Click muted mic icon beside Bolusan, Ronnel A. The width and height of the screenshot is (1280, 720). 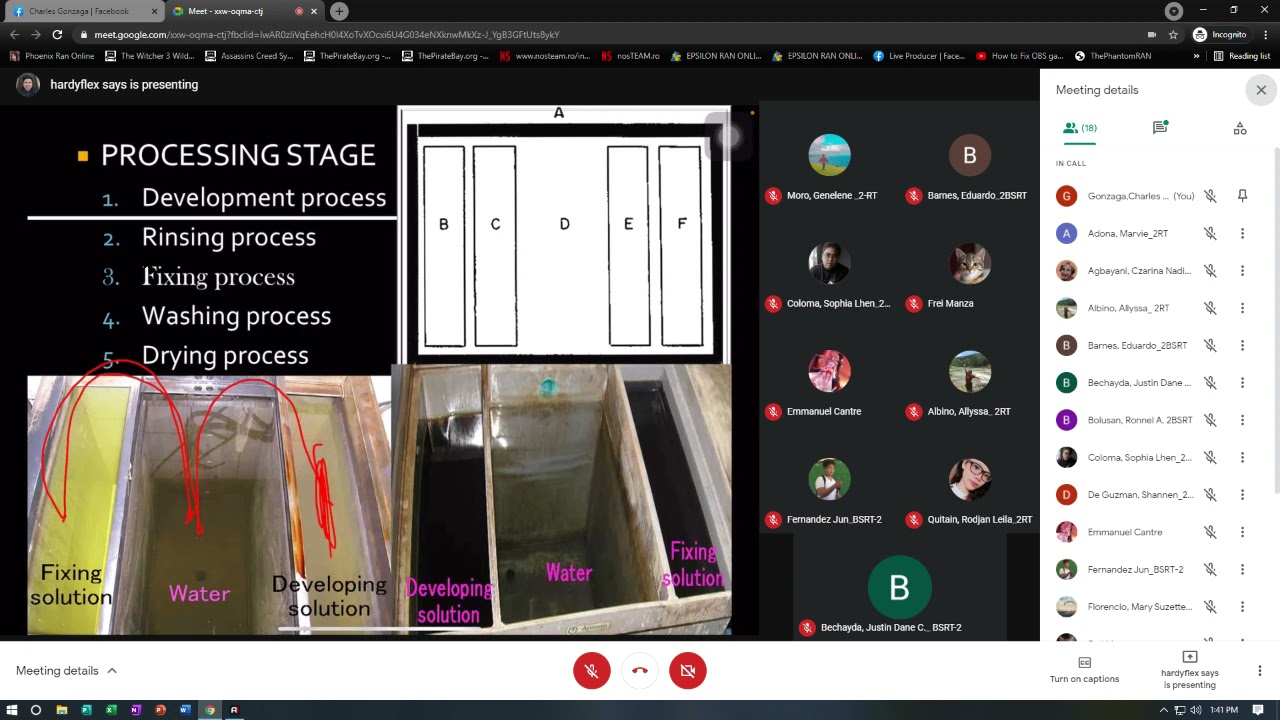pos(1210,420)
